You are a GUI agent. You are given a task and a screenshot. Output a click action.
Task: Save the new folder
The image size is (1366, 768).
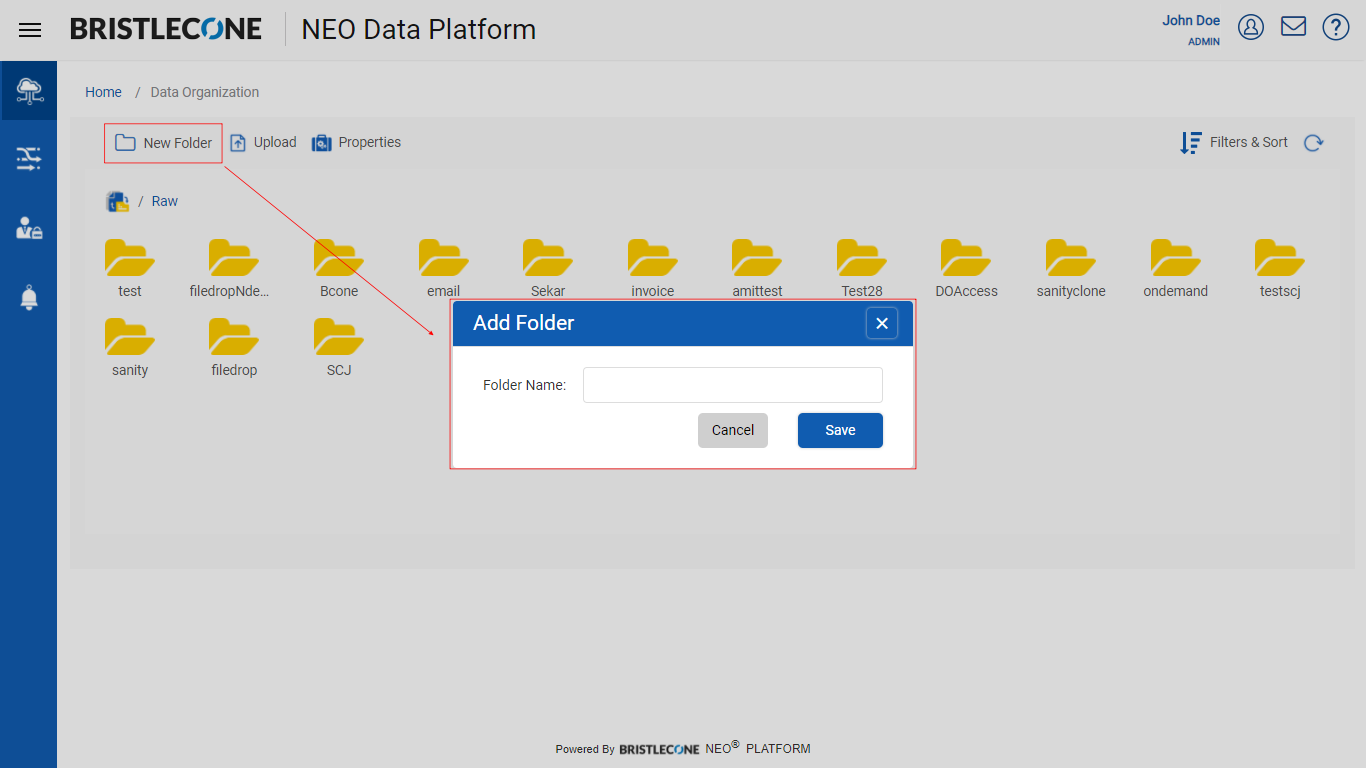pyautogui.click(x=840, y=430)
